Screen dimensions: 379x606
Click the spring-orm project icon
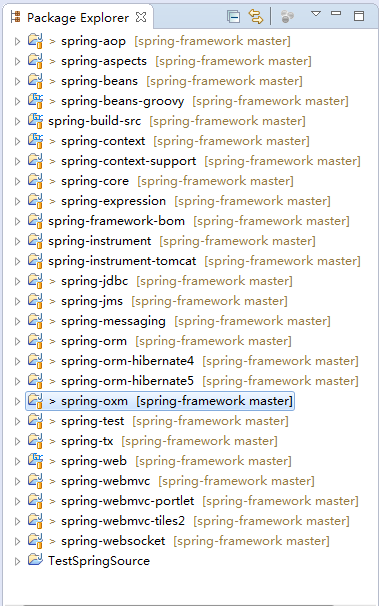tap(35, 340)
